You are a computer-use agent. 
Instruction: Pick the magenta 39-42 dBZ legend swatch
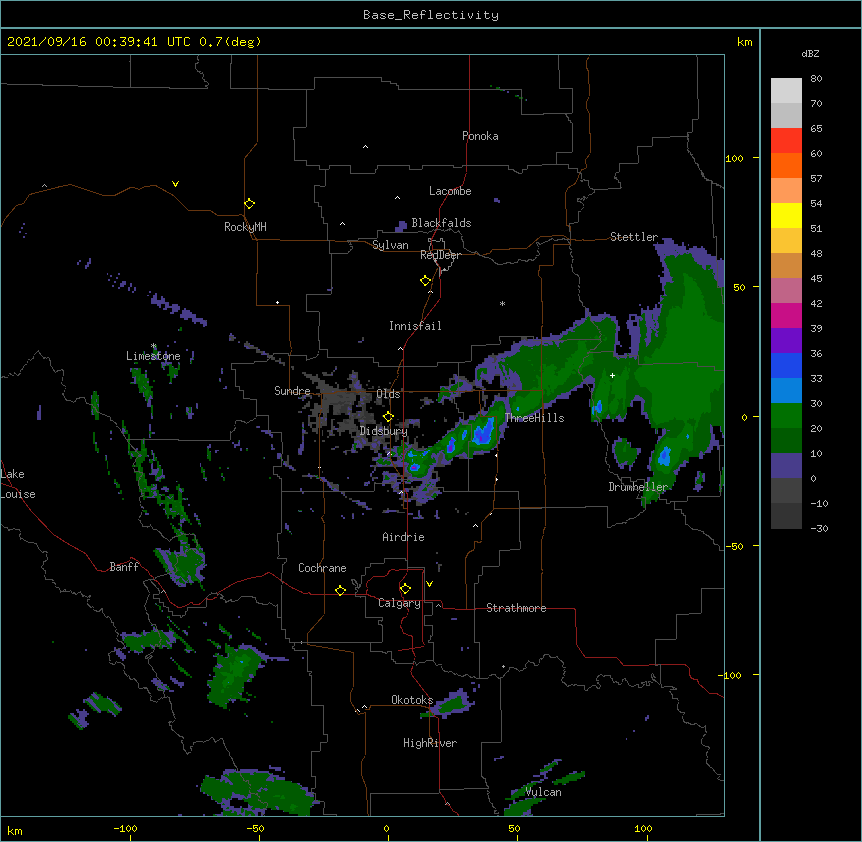pos(786,315)
